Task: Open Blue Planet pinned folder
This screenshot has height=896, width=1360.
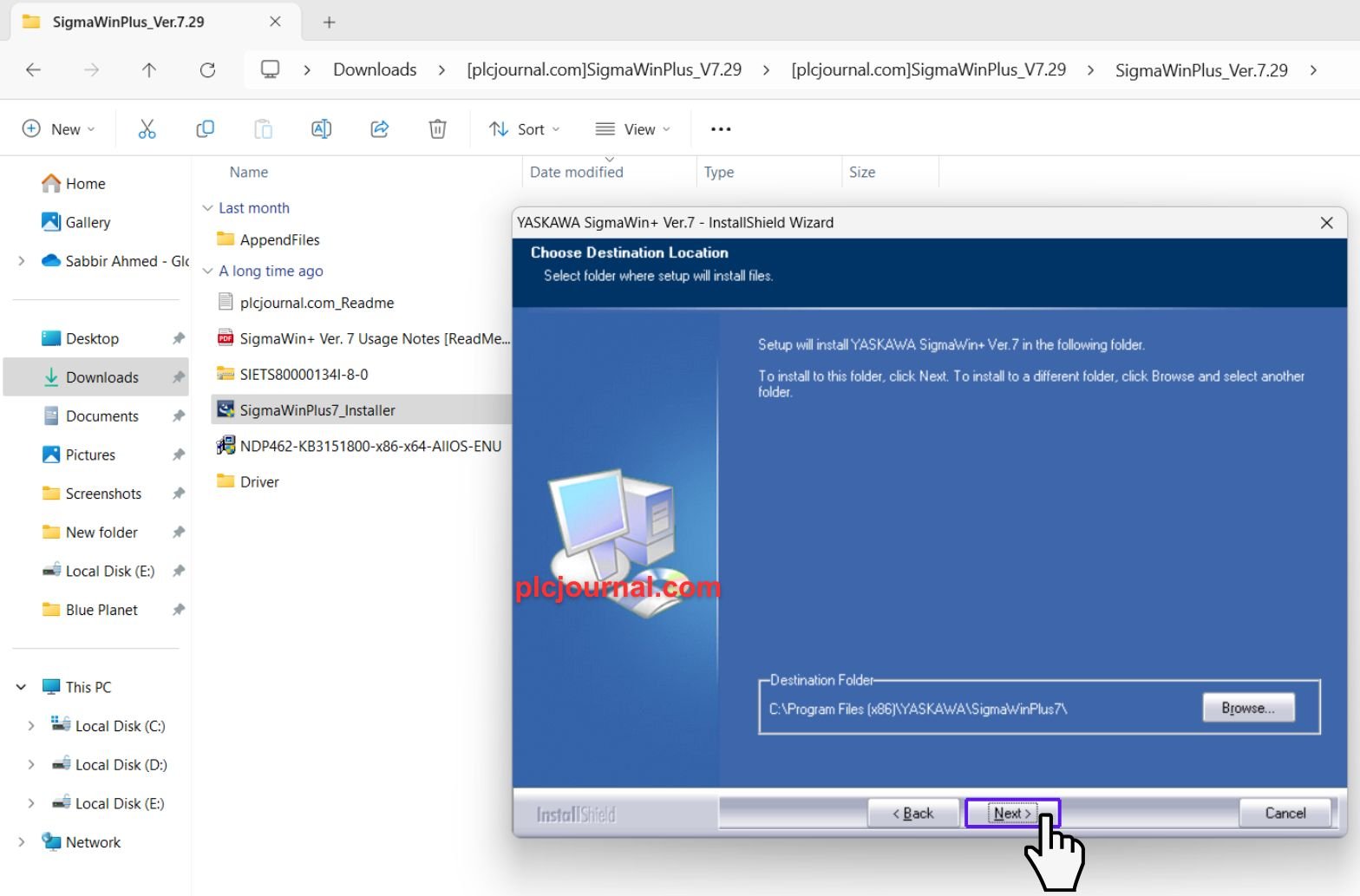Action: click(101, 610)
